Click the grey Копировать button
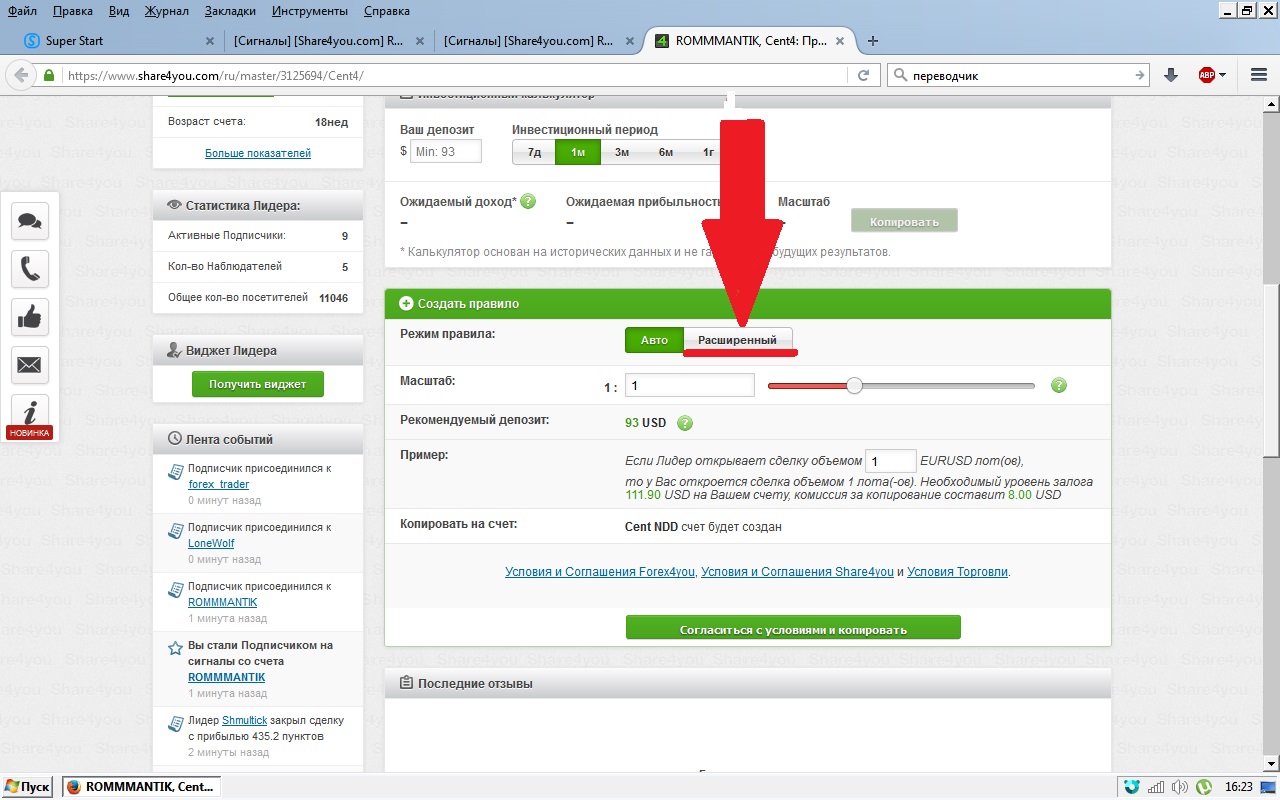Image resolution: width=1280 pixels, height=800 pixels. [904, 221]
